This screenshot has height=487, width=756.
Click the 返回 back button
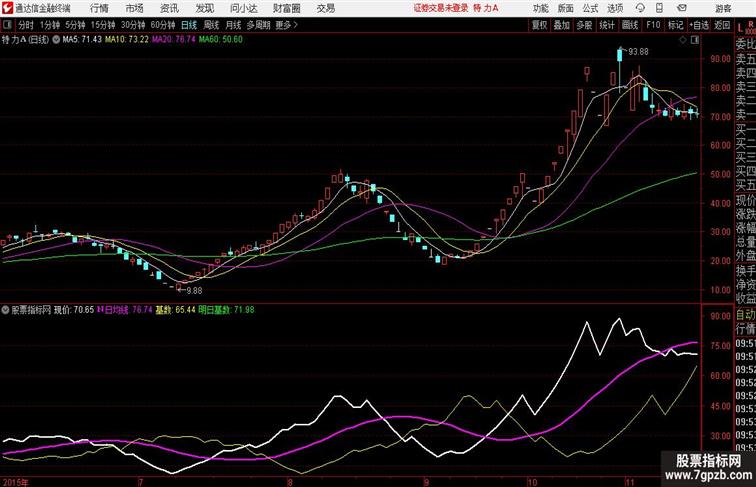(x=722, y=25)
